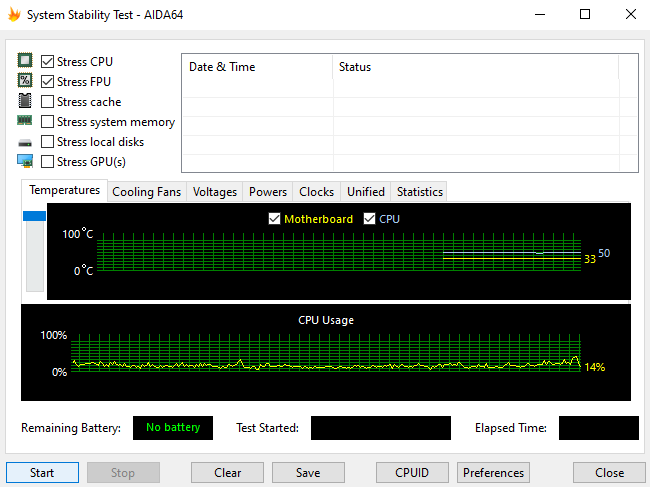Click the CPU Usage graph title

(326, 320)
